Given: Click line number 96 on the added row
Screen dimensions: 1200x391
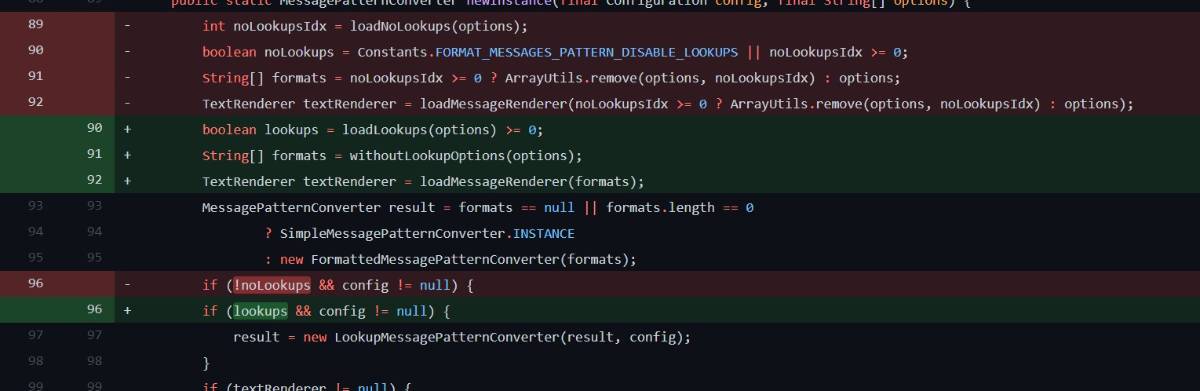Looking at the screenshot, I should click(95, 311).
